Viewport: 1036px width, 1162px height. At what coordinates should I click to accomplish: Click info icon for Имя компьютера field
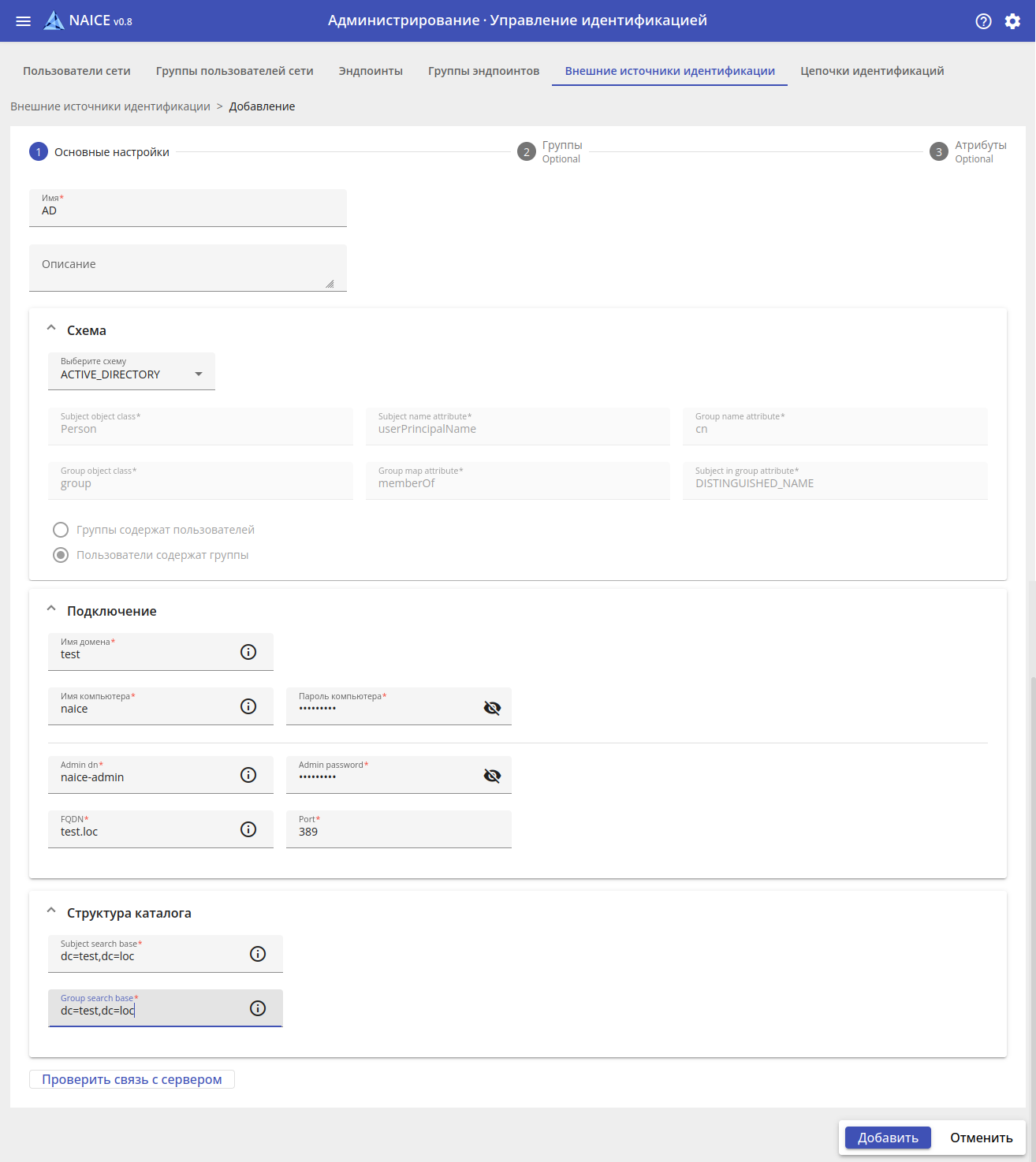pyautogui.click(x=248, y=706)
